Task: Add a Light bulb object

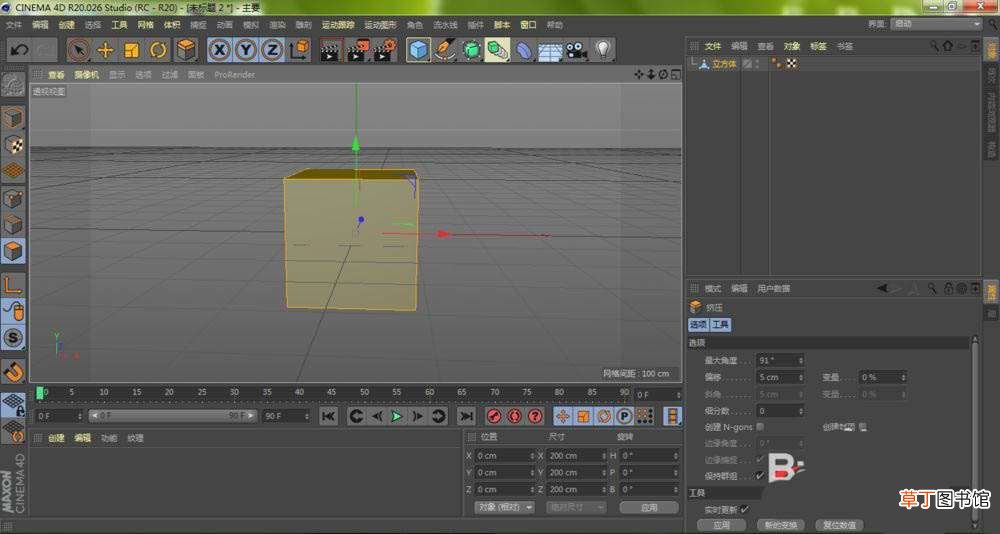Action: tap(603, 50)
